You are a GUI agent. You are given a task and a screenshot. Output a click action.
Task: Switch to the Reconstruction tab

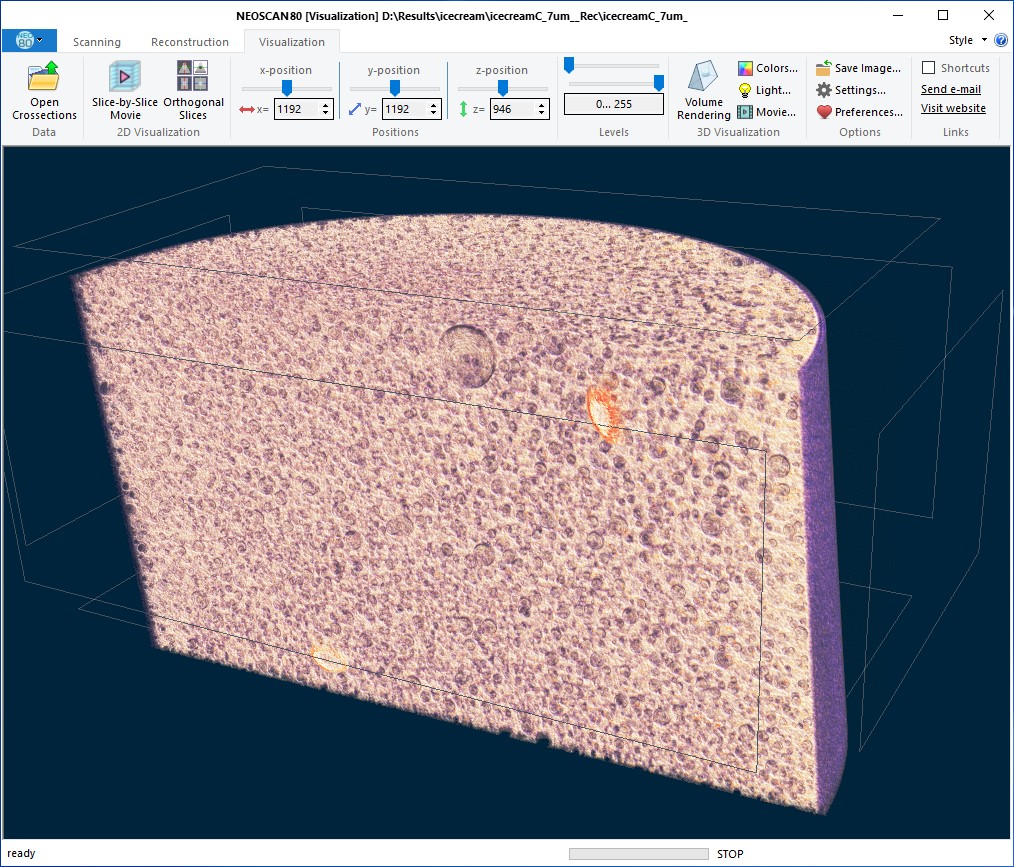[190, 42]
